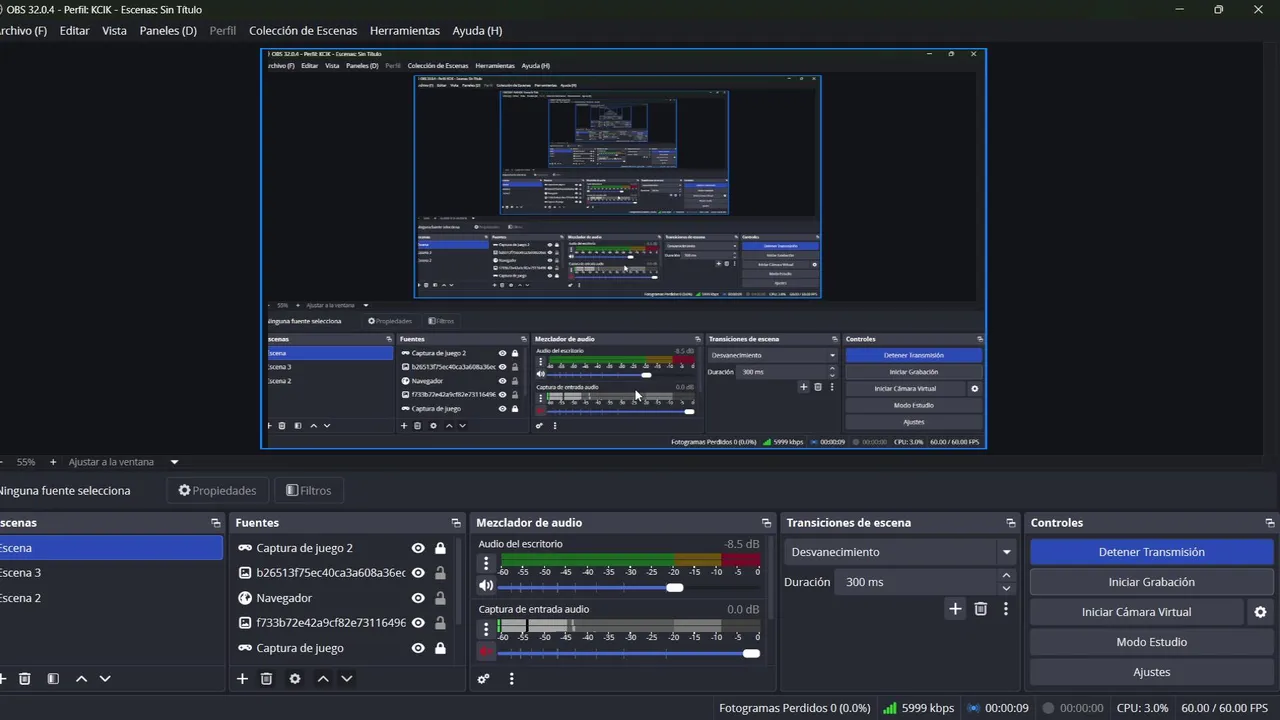This screenshot has height=720, width=1280.
Task: Open Colección de Escenas menu
Action: point(303,31)
